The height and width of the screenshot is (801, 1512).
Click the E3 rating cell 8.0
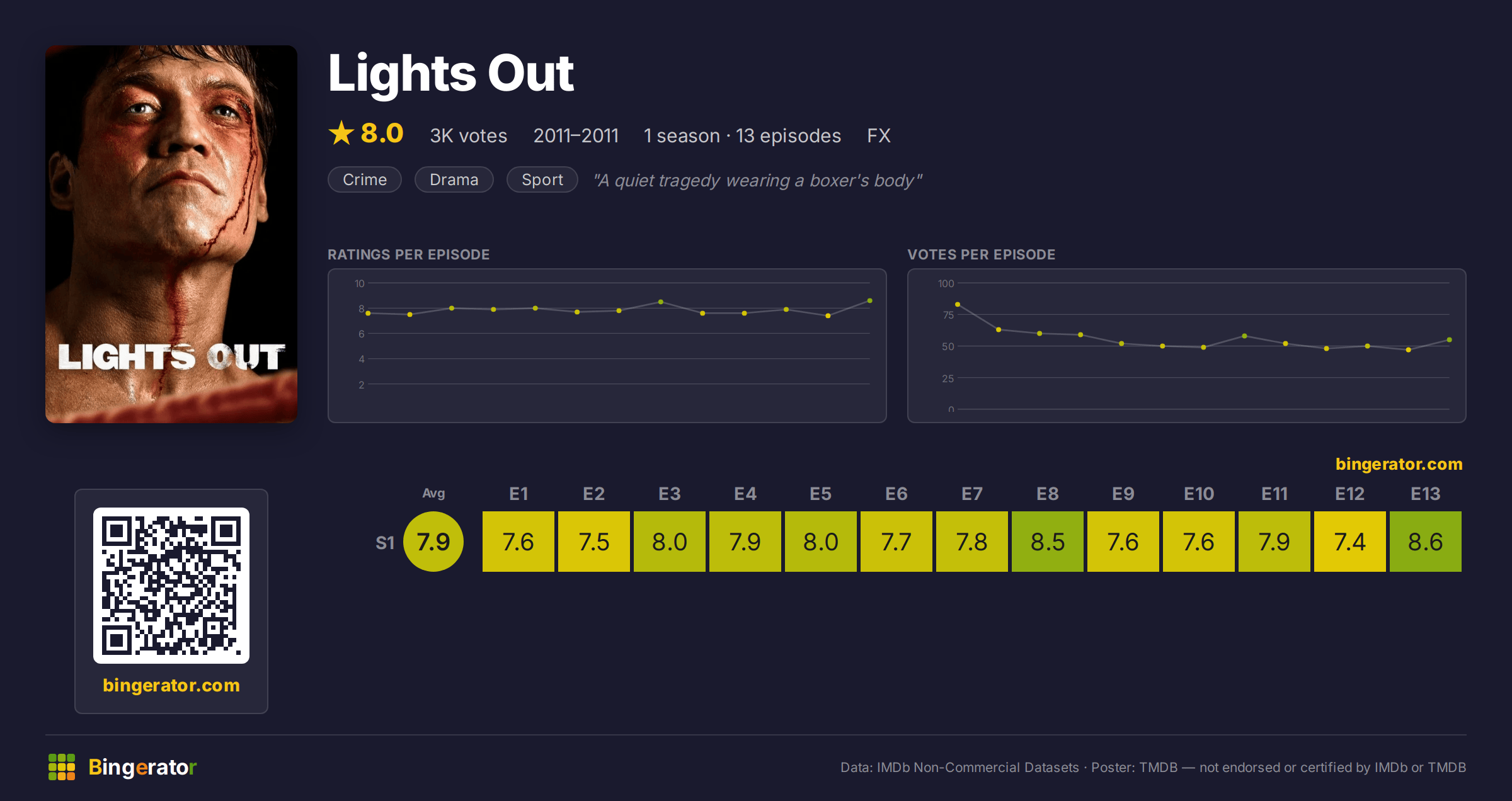click(x=670, y=542)
